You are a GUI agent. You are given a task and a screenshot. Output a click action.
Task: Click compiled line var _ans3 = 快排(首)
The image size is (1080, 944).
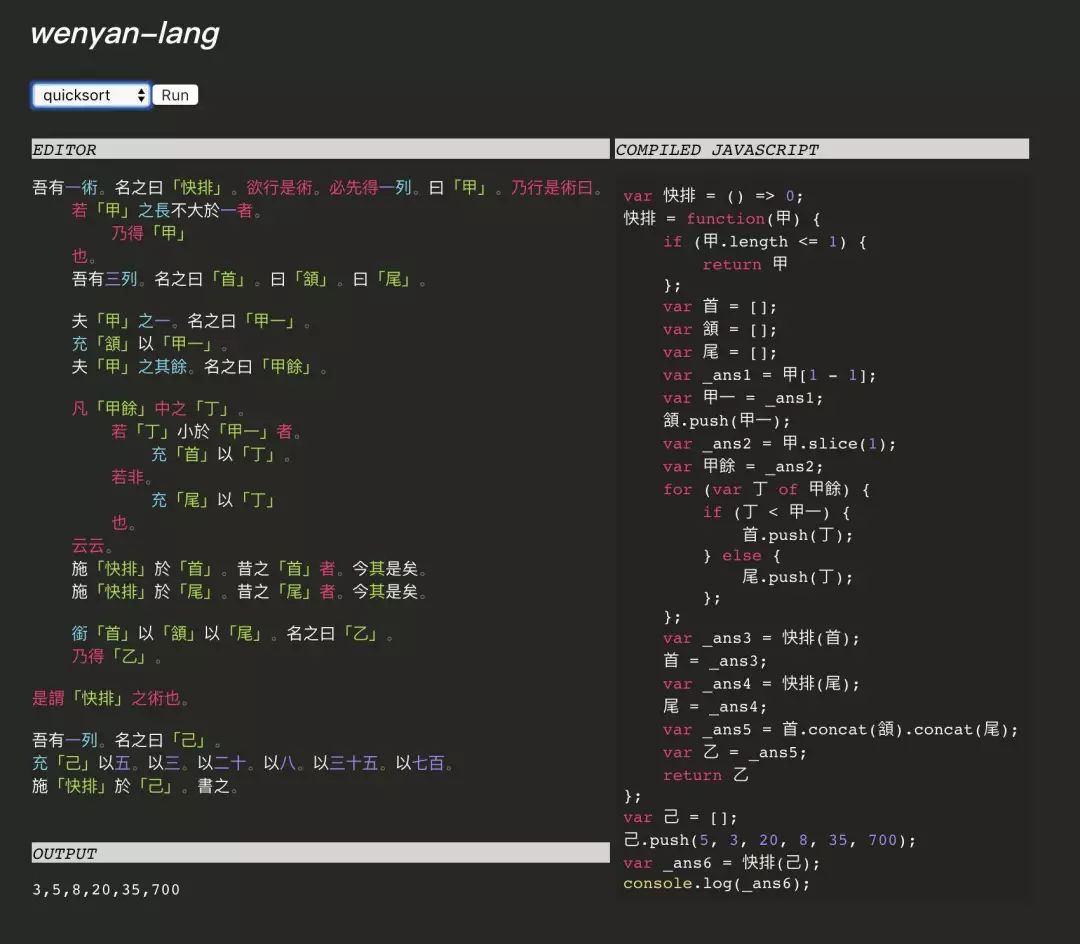[761, 638]
